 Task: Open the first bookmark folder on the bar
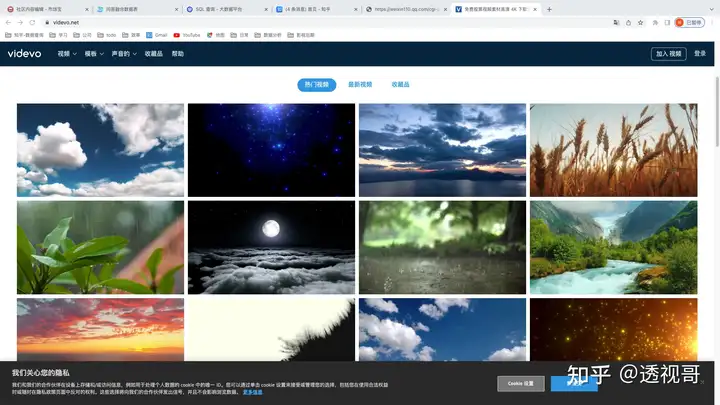[x=24, y=35]
